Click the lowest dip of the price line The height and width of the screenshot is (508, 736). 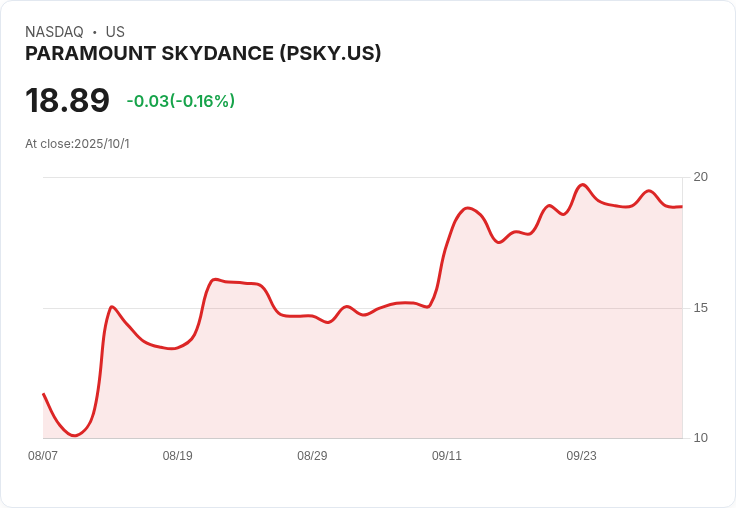[x=74, y=435]
